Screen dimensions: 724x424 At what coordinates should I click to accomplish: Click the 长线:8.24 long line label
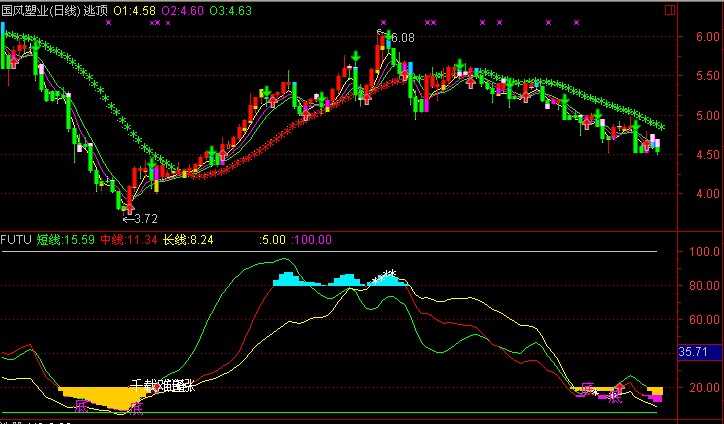tap(187, 240)
